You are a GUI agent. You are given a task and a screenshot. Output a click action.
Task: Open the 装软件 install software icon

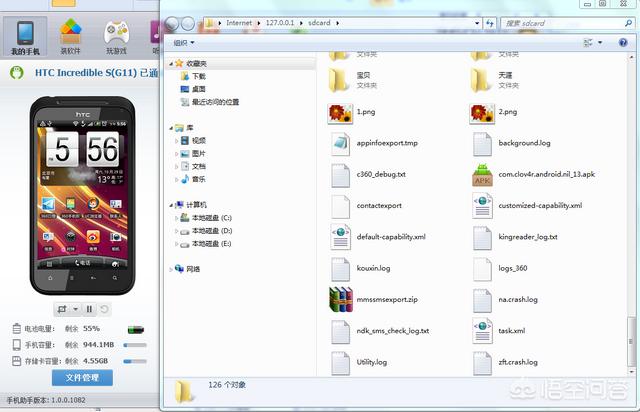[71, 37]
